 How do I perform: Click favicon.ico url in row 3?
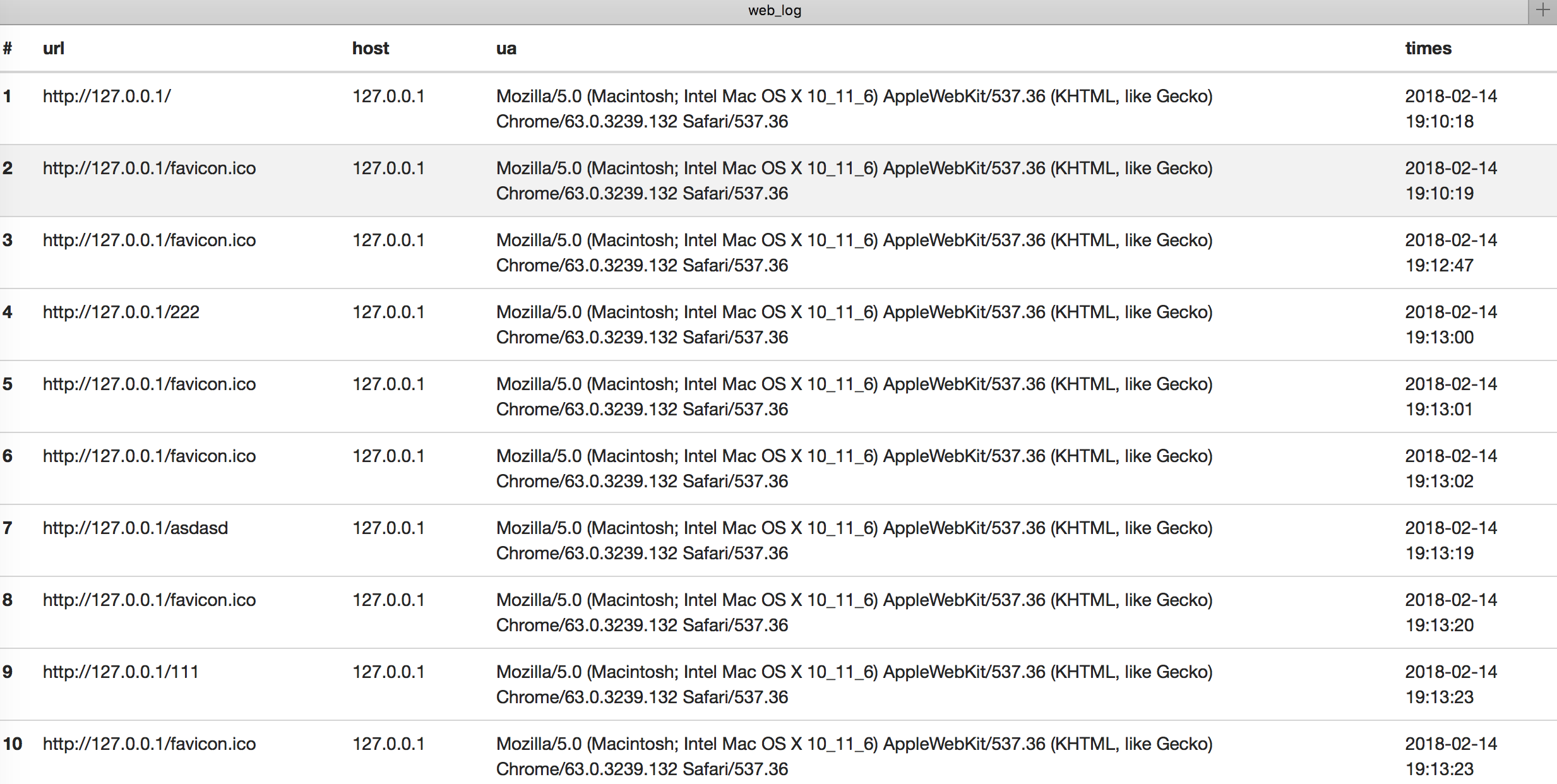[149, 241]
